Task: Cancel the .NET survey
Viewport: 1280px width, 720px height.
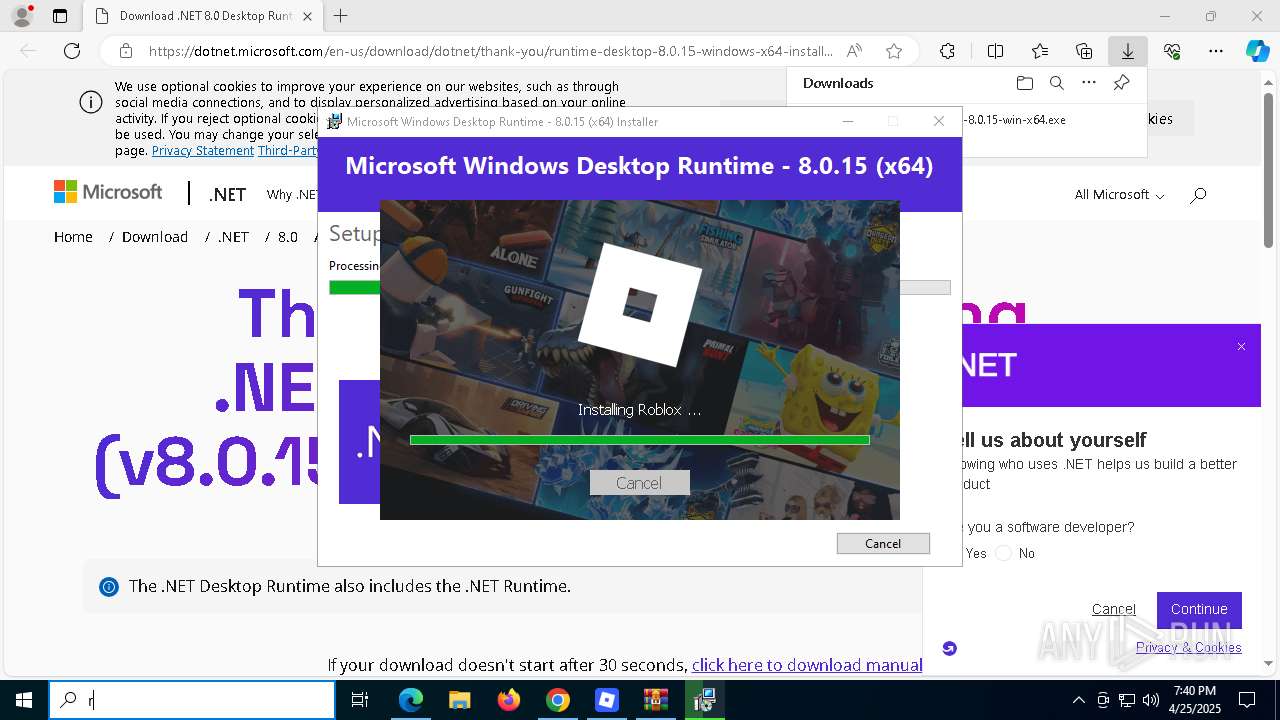Action: [x=1113, y=609]
